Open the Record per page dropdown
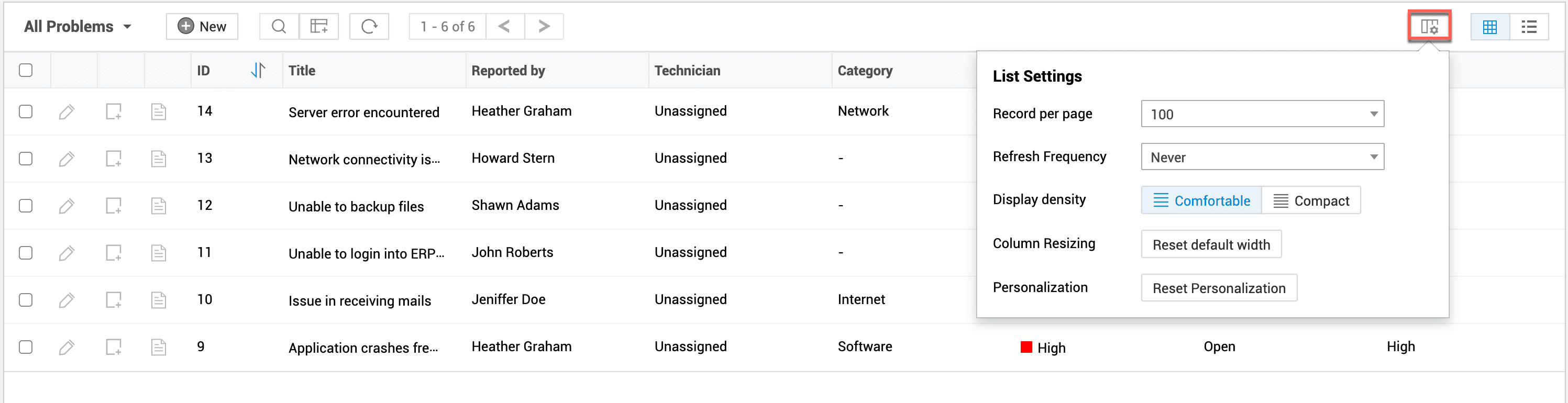The image size is (1568, 403). click(x=1262, y=115)
